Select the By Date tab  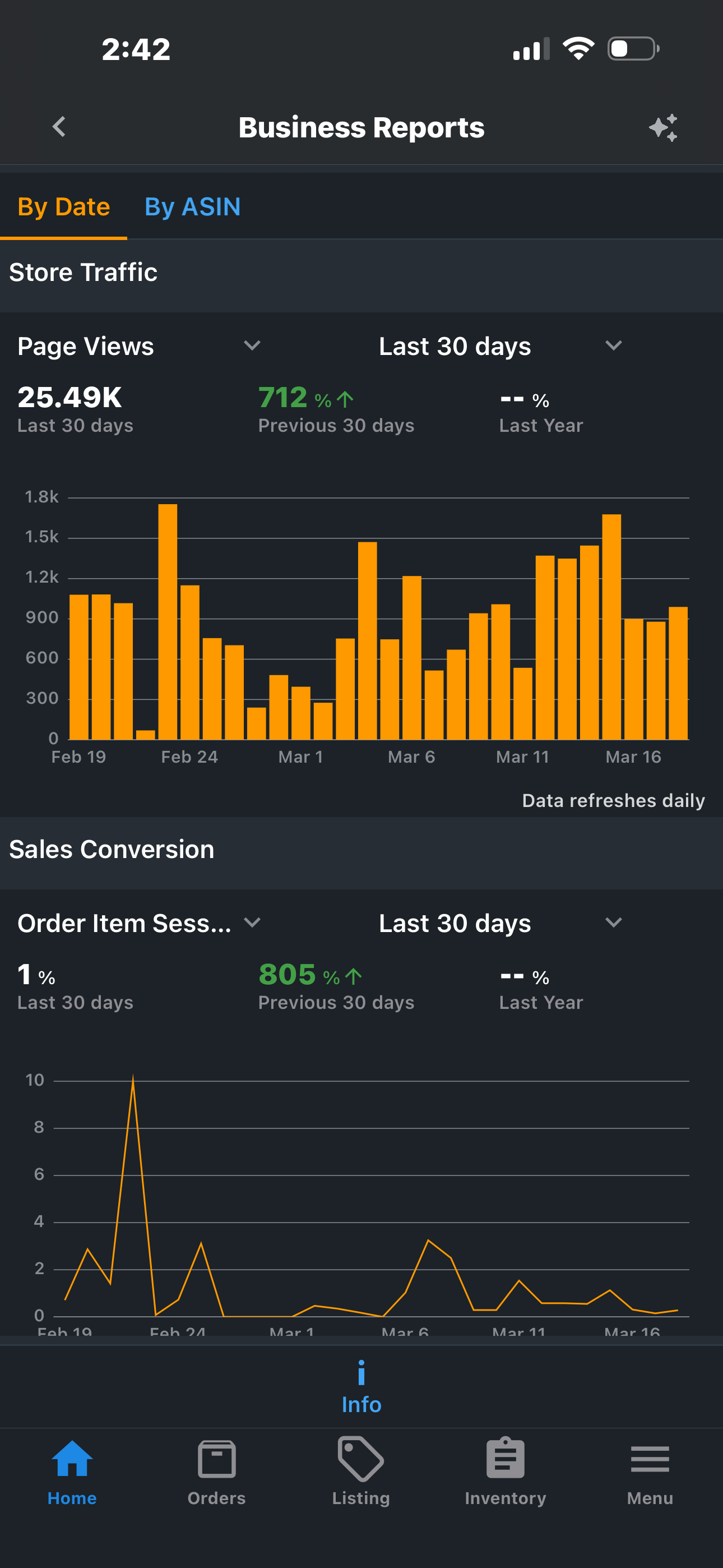(x=64, y=207)
